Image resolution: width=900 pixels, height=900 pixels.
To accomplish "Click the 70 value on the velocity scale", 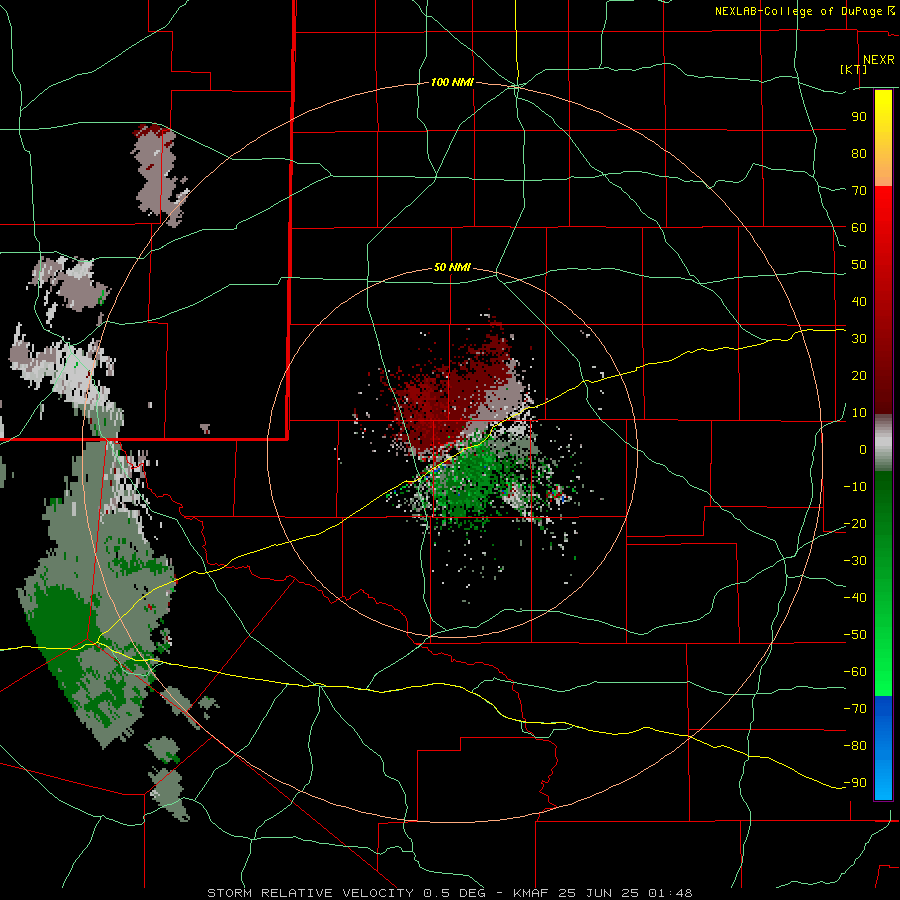I will (859, 191).
